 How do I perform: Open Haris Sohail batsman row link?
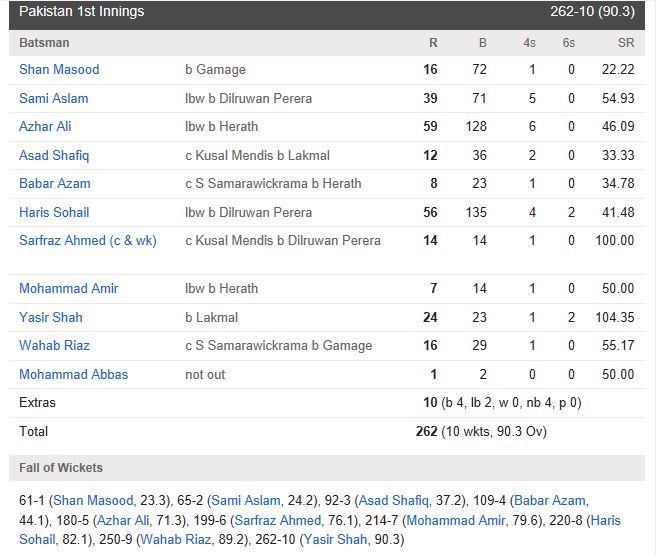[54, 212]
